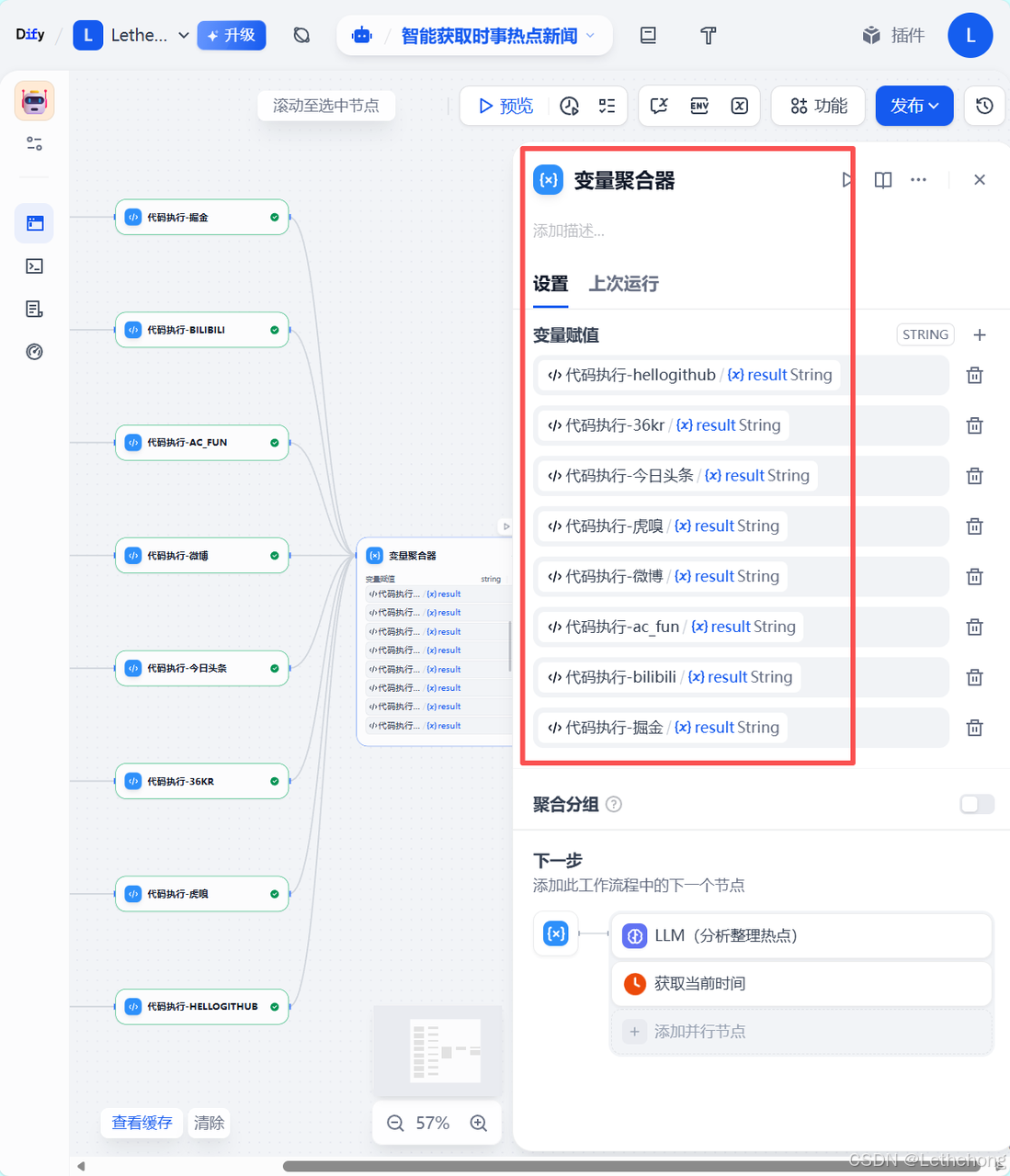Click the 清除 clear button
This screenshot has height=1176, width=1010.
210,1123
